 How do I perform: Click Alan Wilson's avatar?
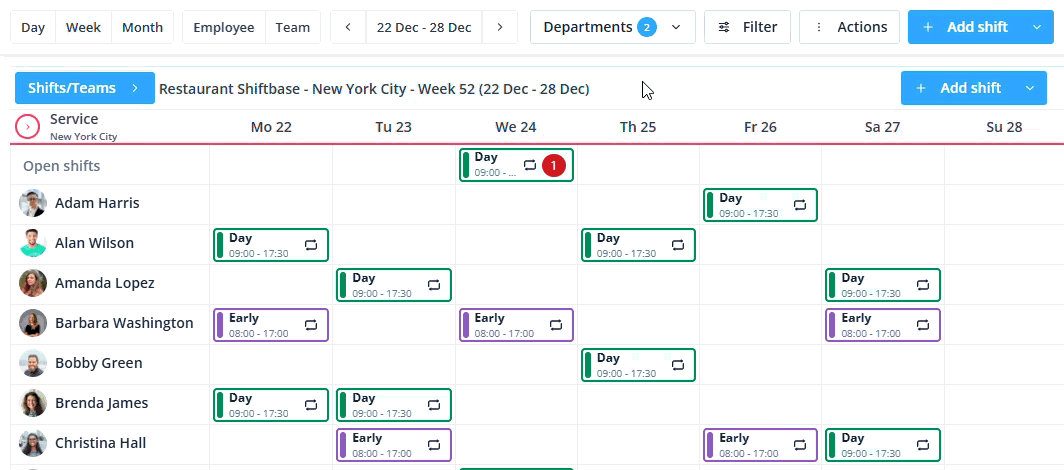33,243
